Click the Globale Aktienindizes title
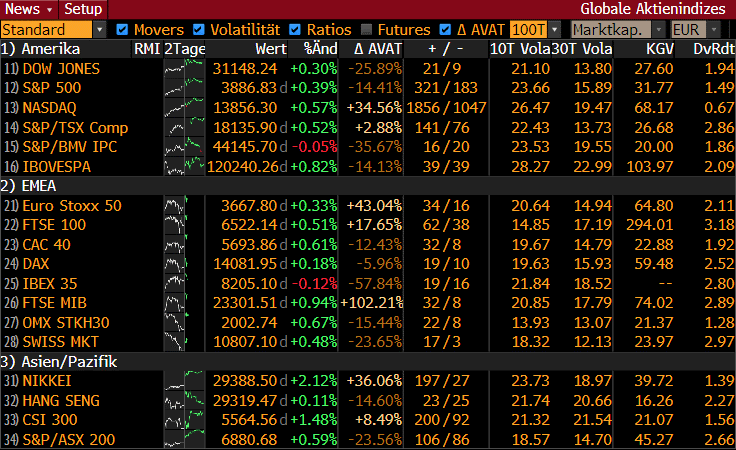The width and height of the screenshot is (736, 450). 652,9
